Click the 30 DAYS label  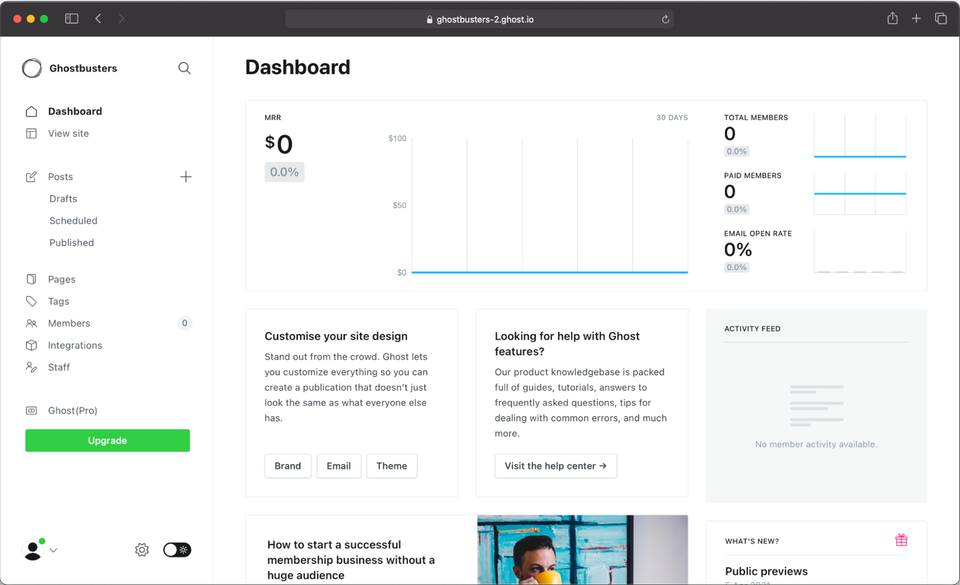(672, 117)
